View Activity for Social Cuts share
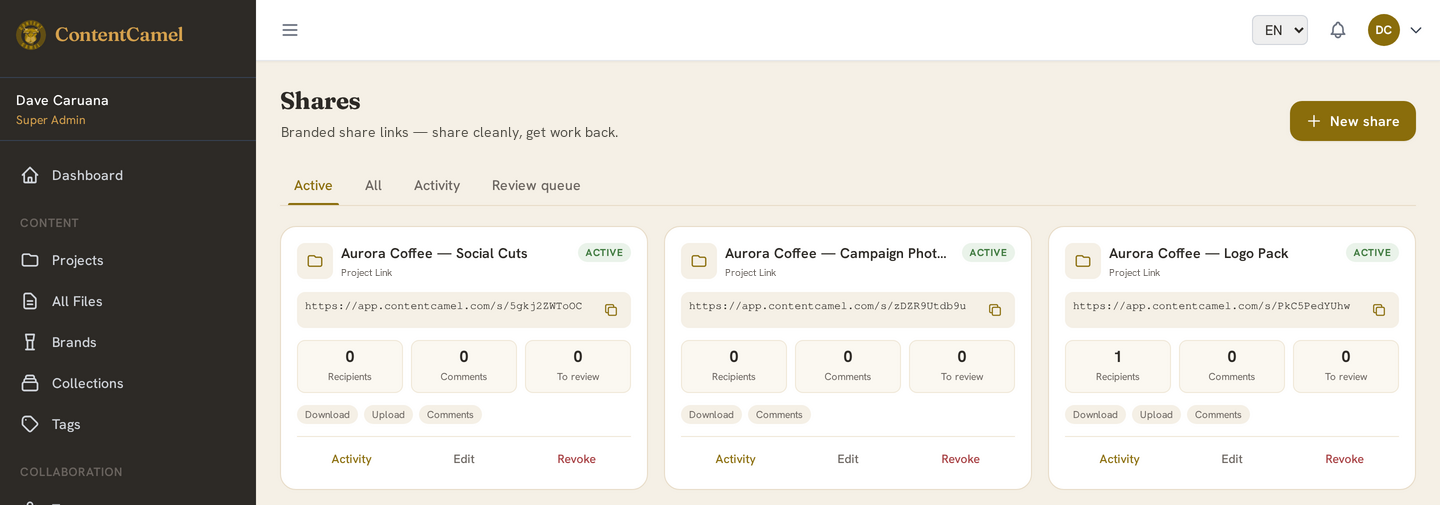The image size is (1440, 505). tap(351, 459)
